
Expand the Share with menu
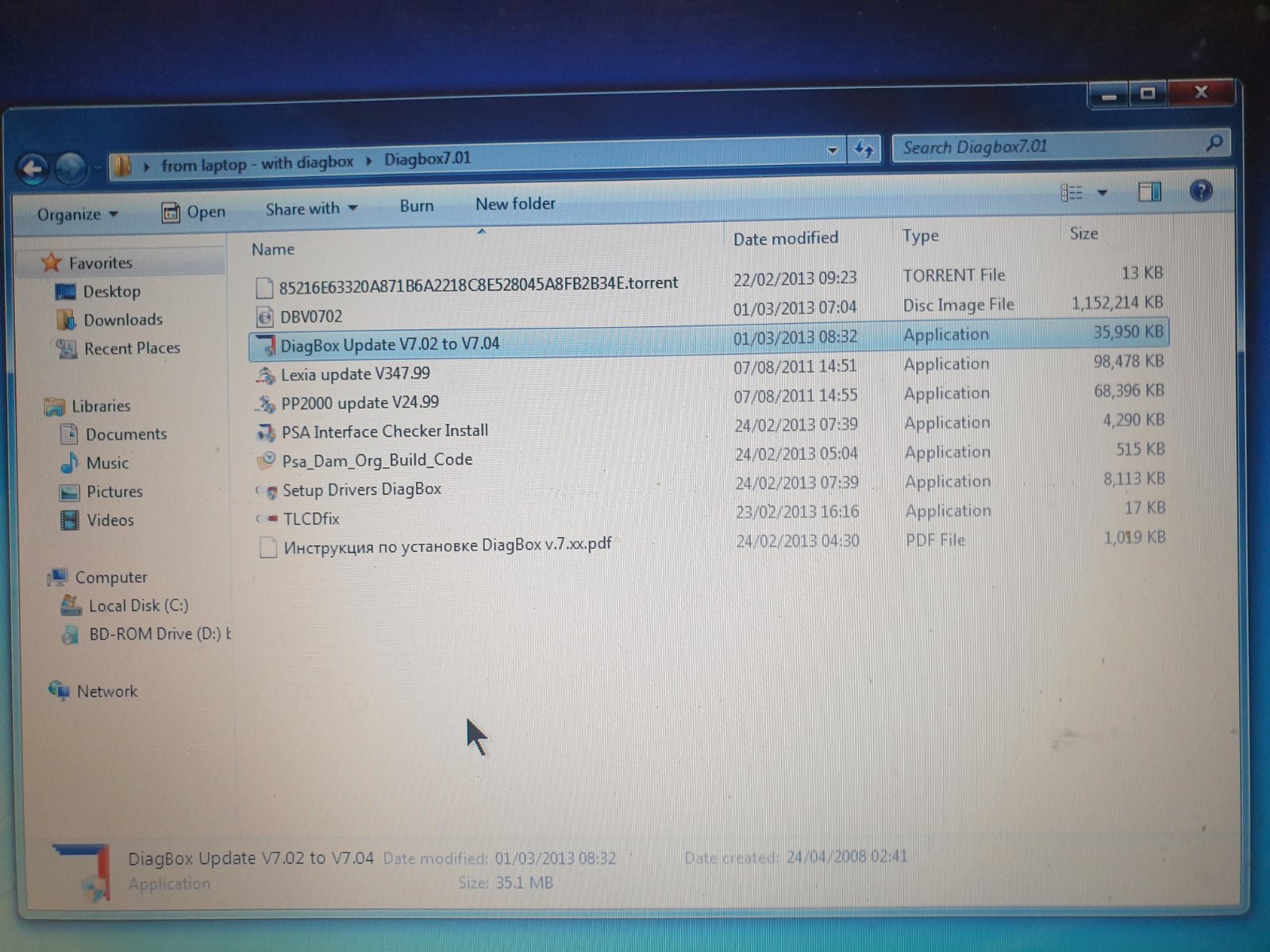pos(311,209)
